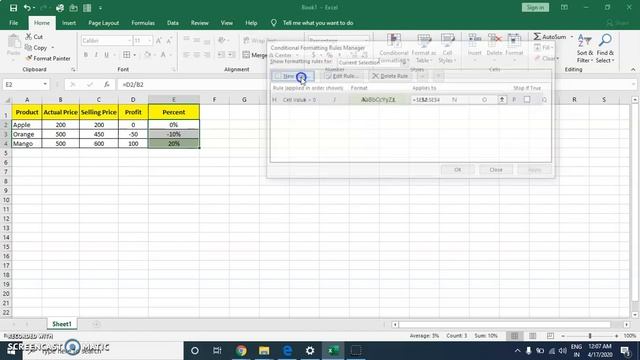Click the AutoSum sigma icon
The height and width of the screenshot is (360, 640).
click(537, 37)
